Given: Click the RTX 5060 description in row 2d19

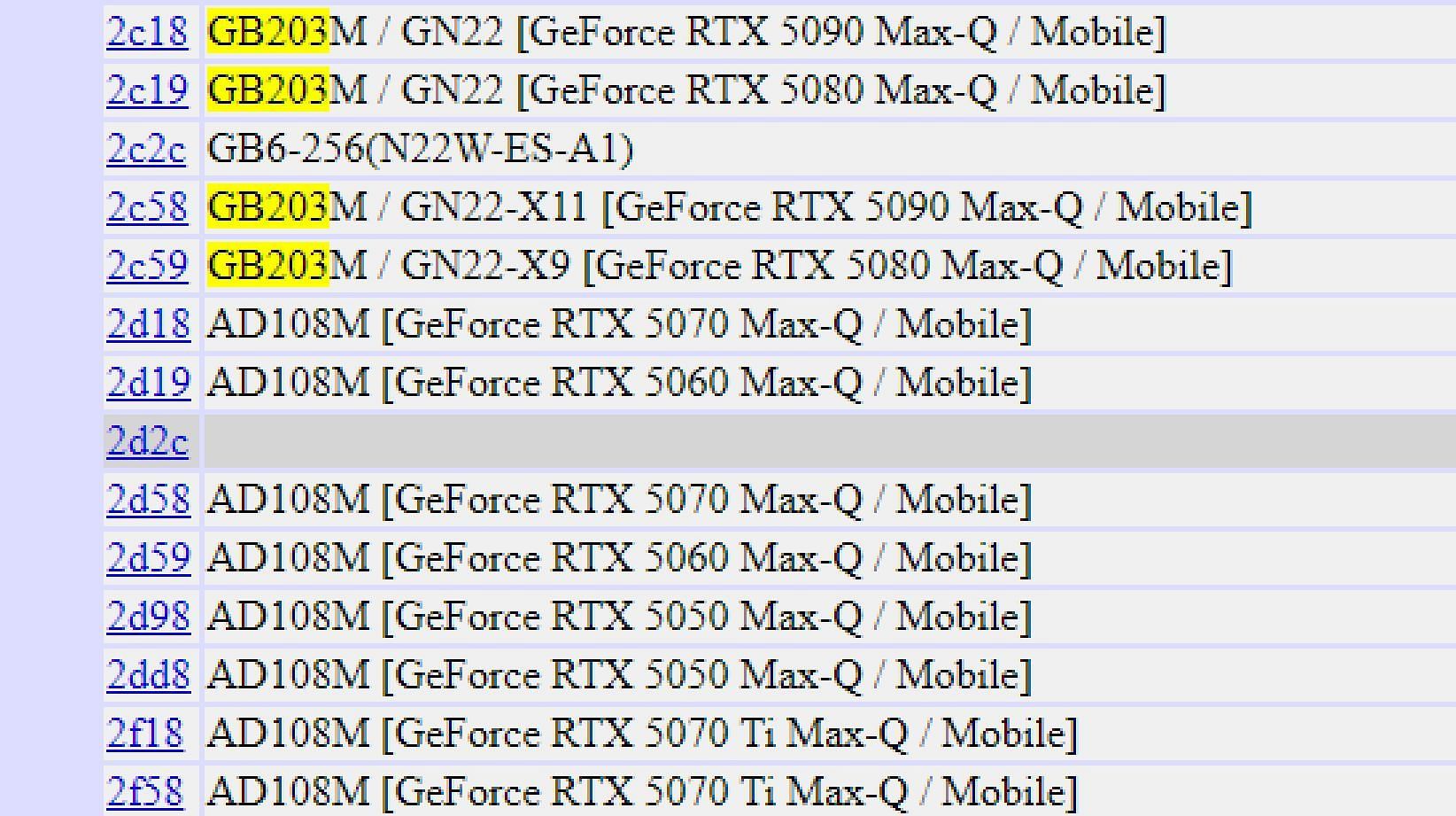Looking at the screenshot, I should [x=619, y=384].
